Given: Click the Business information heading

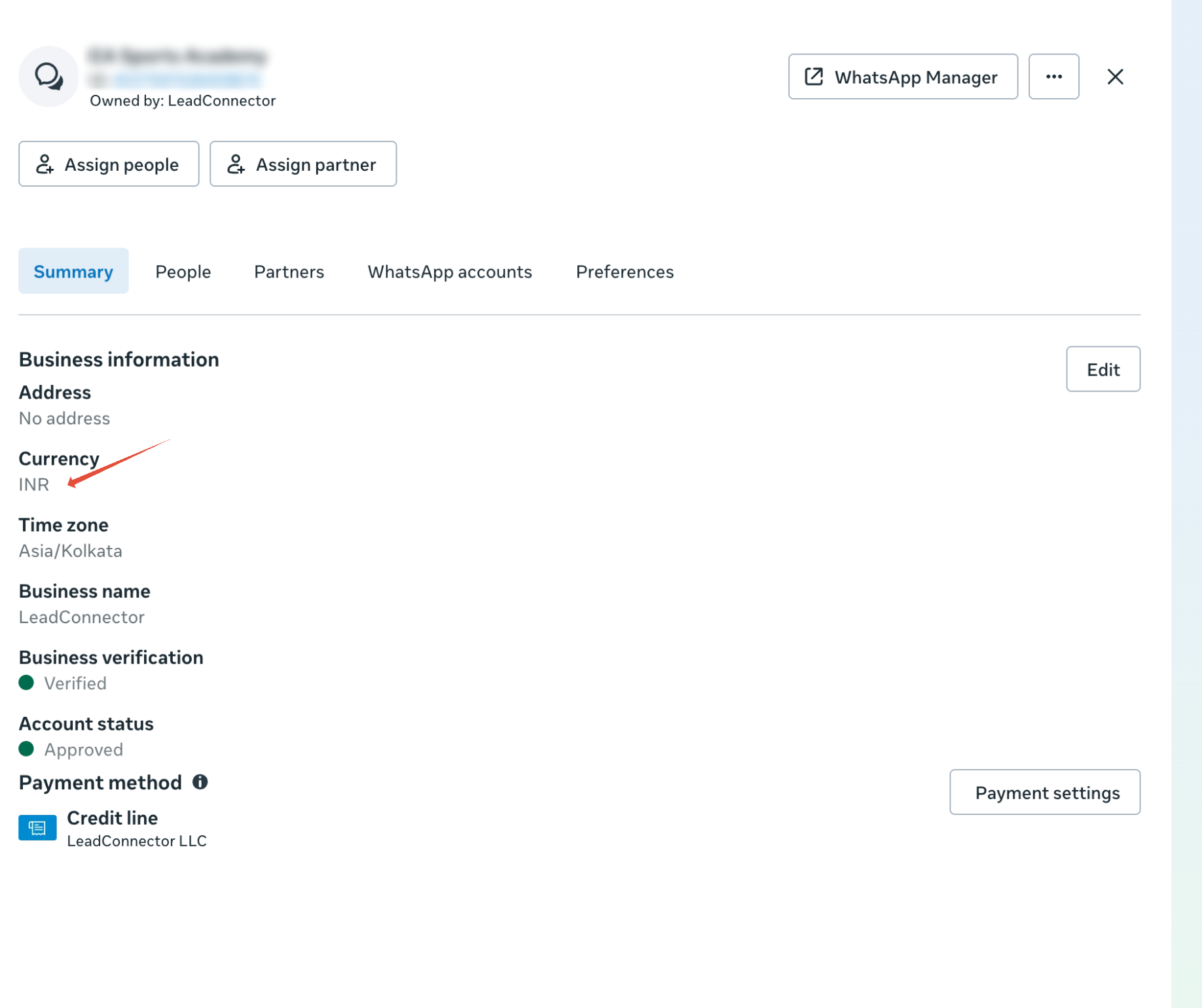Looking at the screenshot, I should point(118,359).
